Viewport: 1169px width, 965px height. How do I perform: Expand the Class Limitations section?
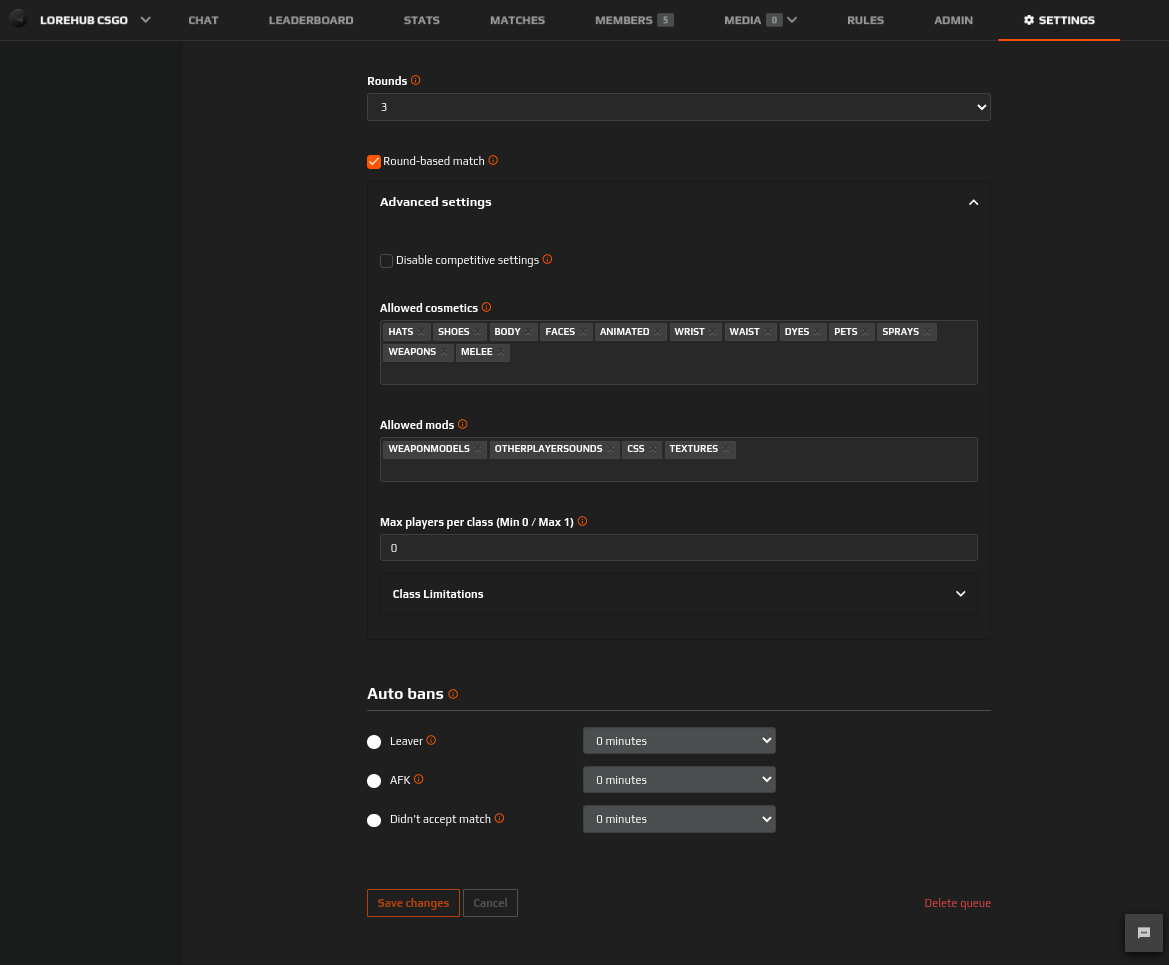pyautogui.click(x=960, y=593)
